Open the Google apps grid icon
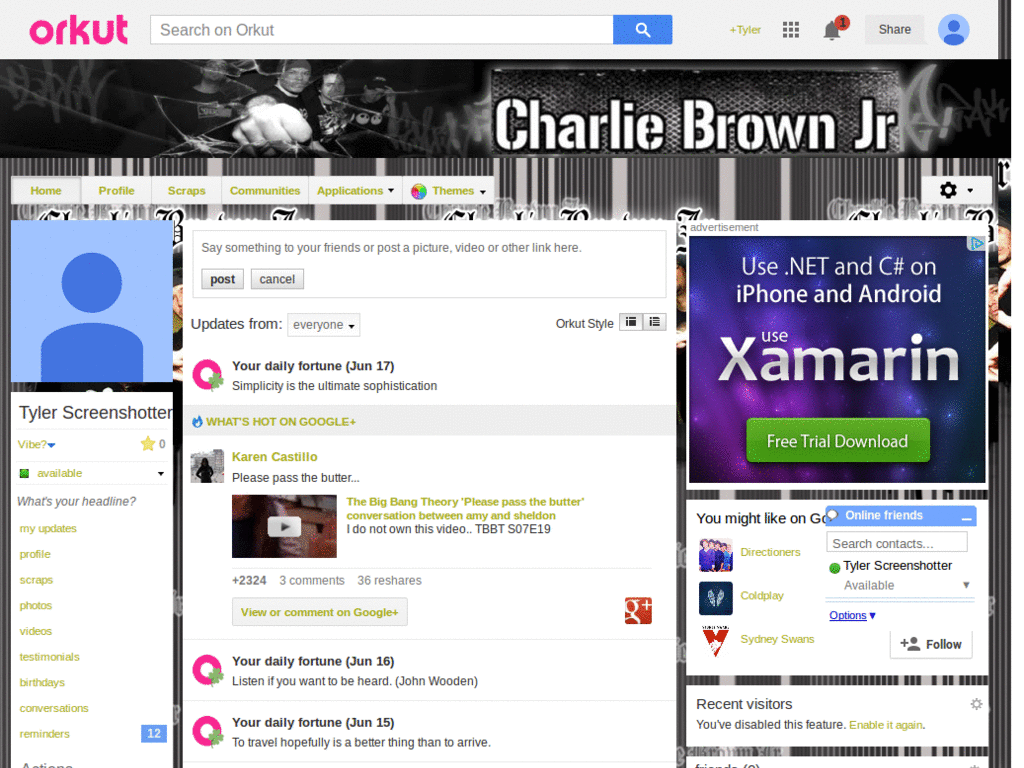The width and height of the screenshot is (1024, 768). (791, 29)
